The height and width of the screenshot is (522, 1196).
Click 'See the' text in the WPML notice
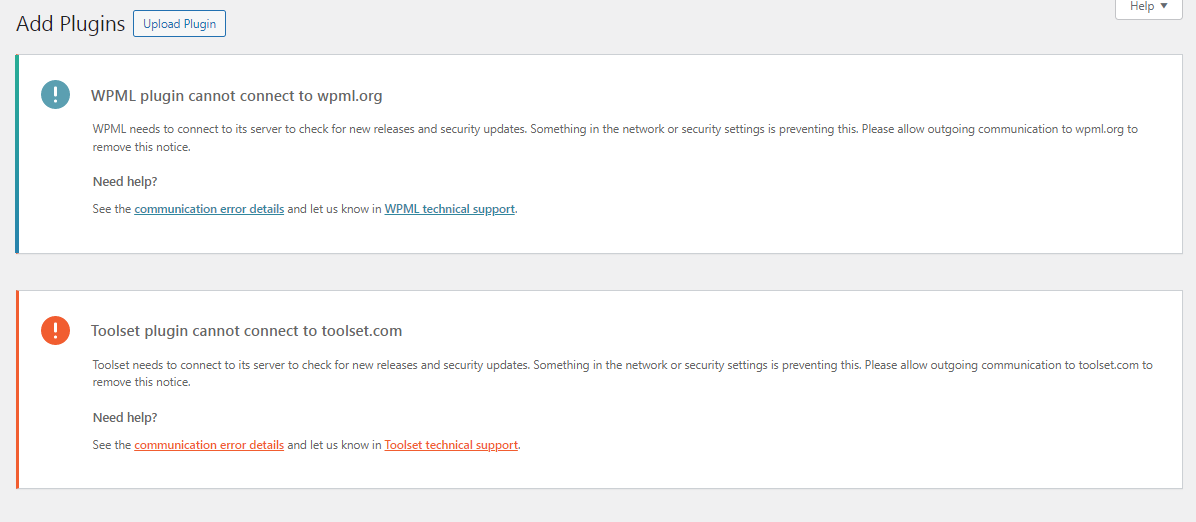112,208
